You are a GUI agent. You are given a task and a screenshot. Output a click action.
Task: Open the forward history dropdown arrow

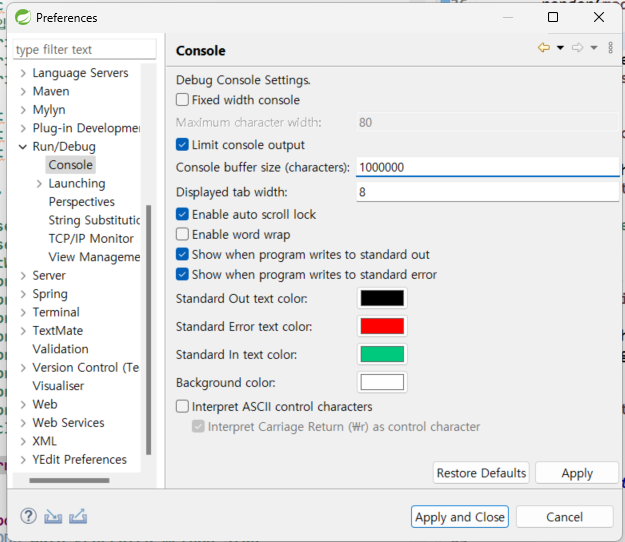594,48
